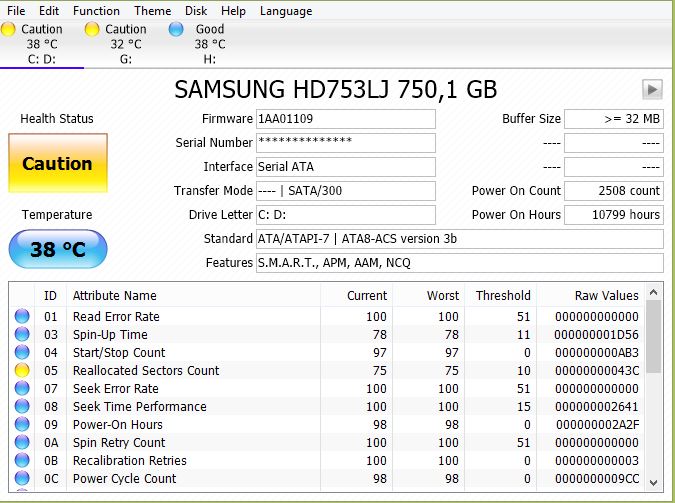Select the Seek Error Rate attribute name

[116, 388]
